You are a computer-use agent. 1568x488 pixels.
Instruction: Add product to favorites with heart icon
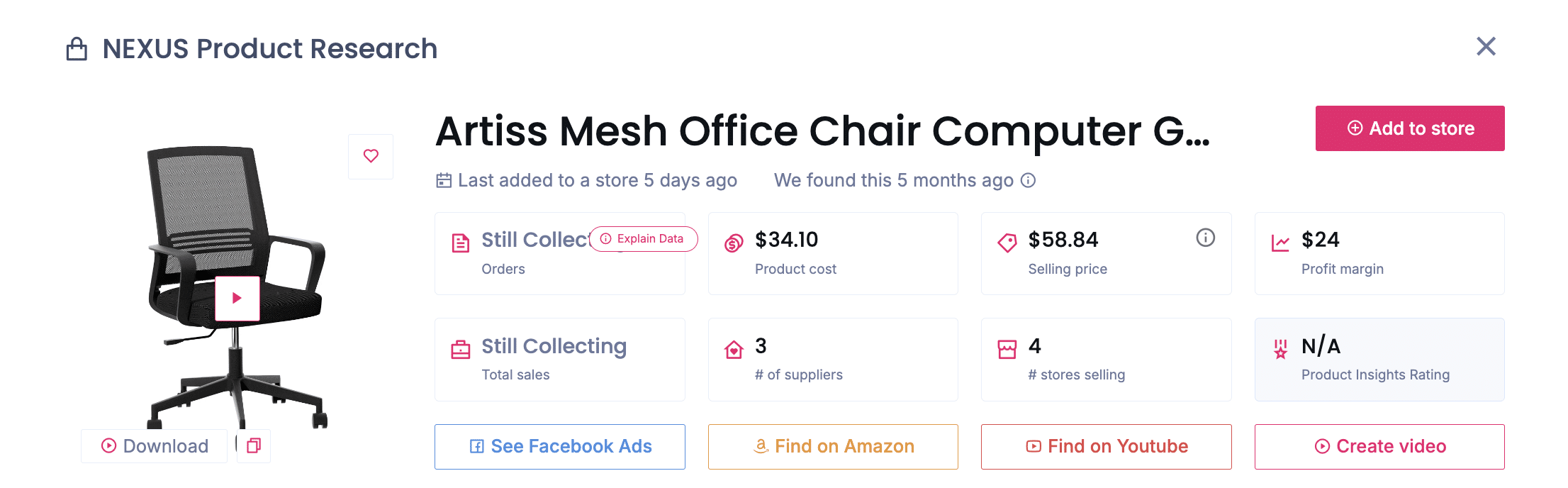coord(371,156)
